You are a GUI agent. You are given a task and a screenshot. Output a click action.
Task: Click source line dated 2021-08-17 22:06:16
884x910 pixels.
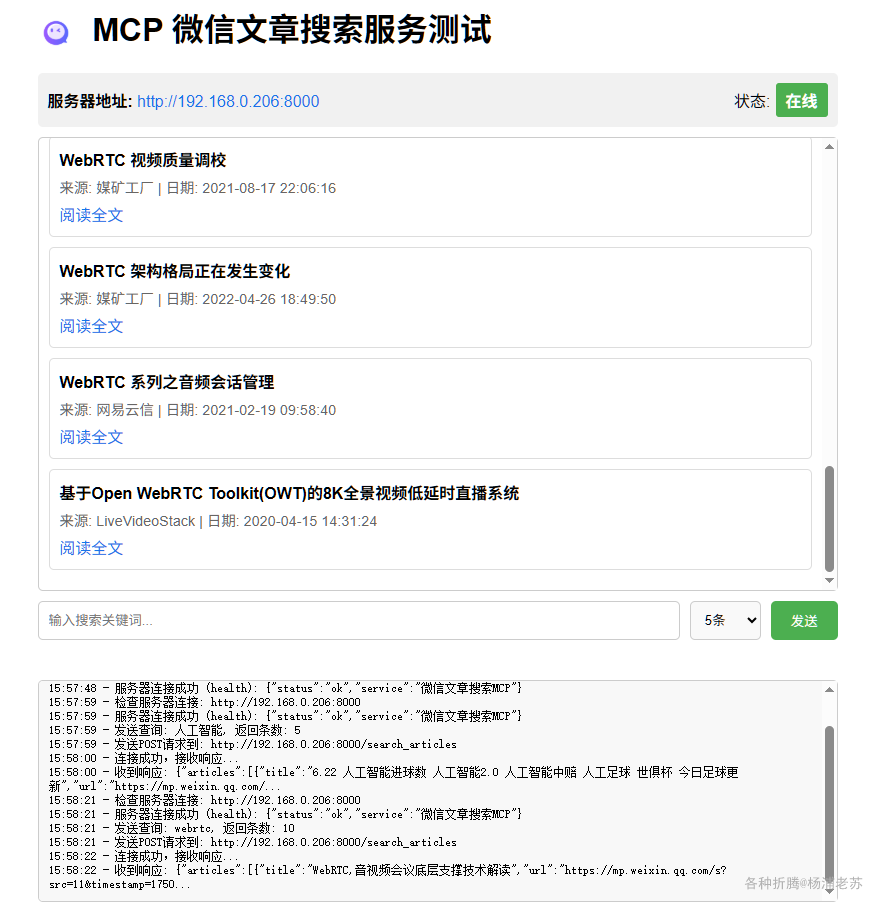coord(198,188)
